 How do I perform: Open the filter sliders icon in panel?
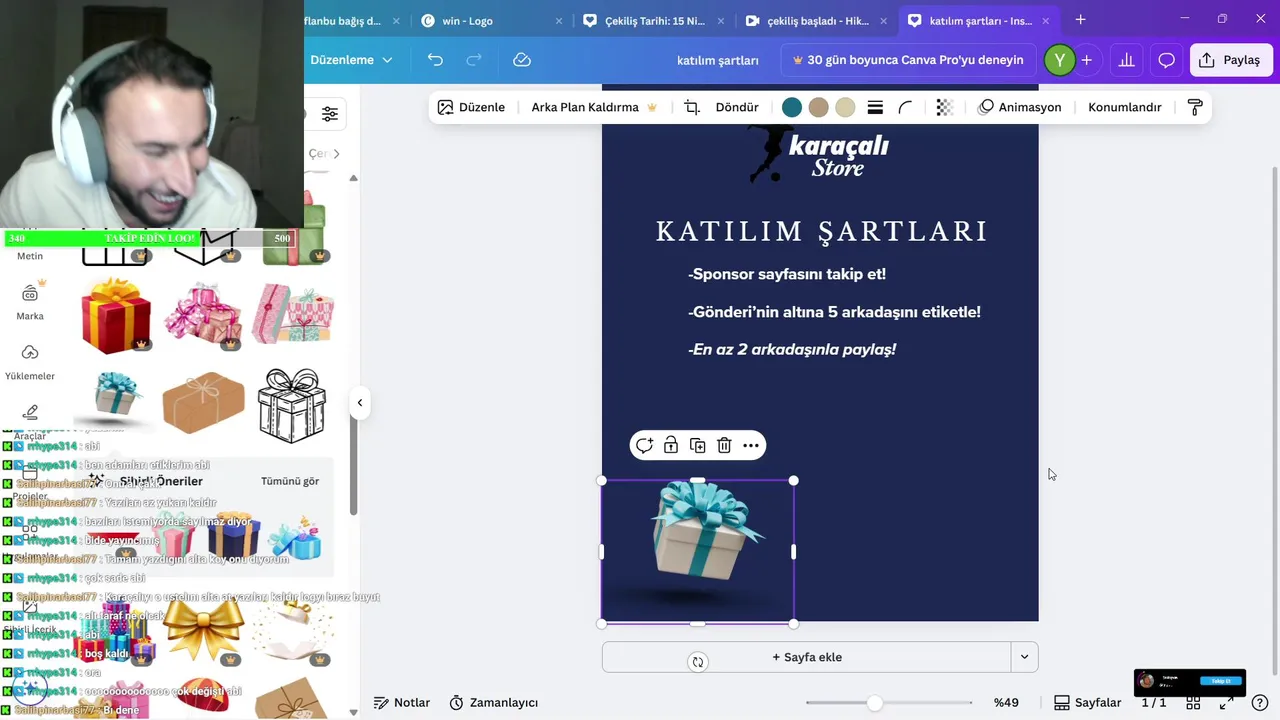(x=330, y=114)
